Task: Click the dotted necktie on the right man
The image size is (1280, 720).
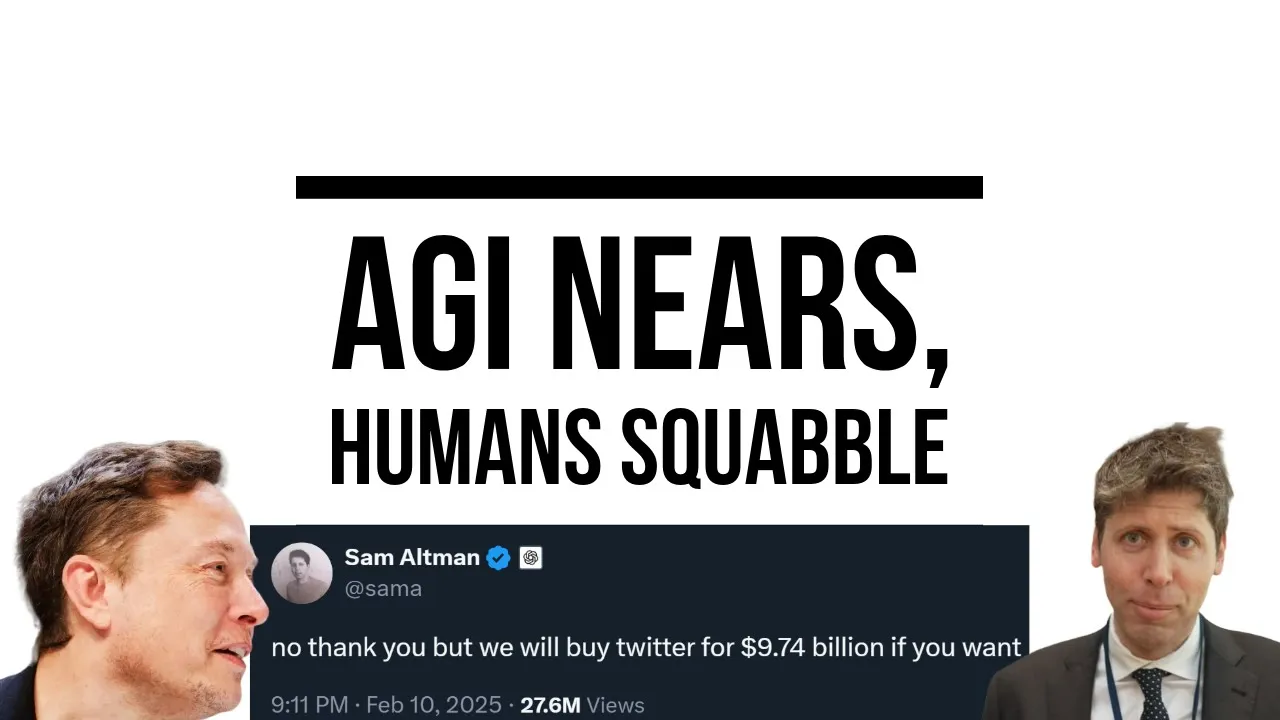Action: click(x=1149, y=692)
